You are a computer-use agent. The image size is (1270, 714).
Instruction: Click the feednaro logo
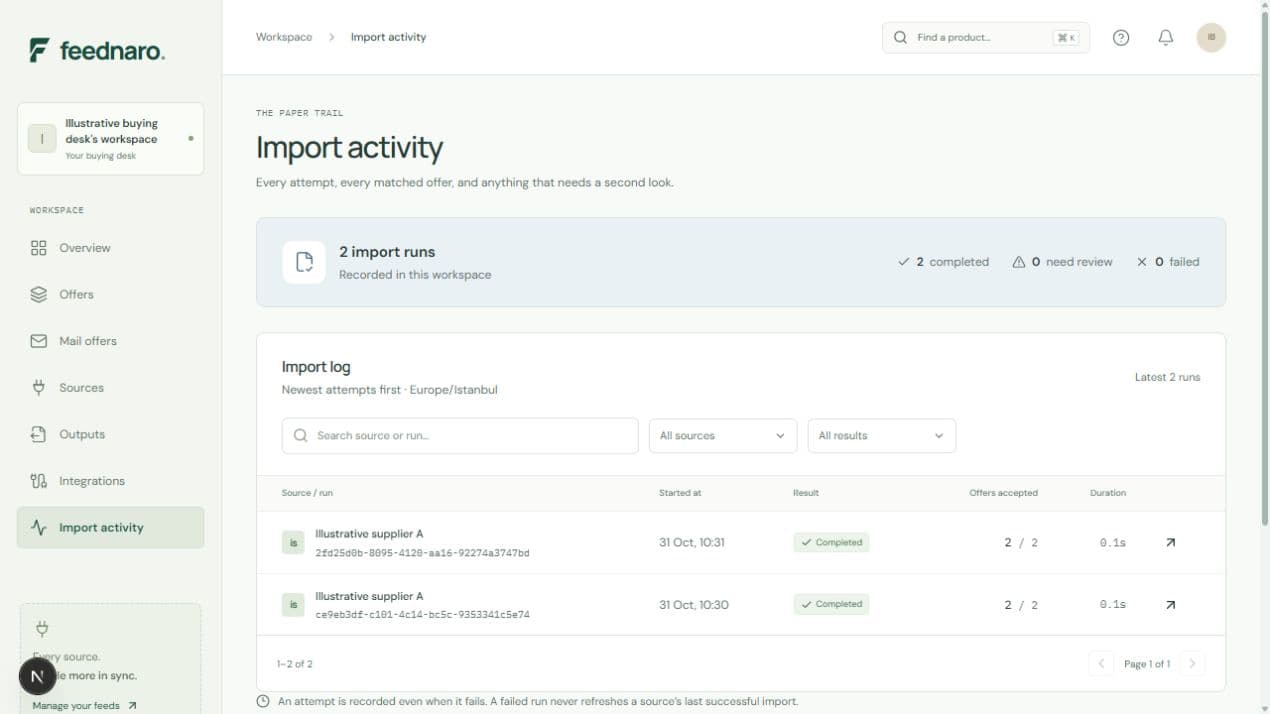(x=97, y=50)
